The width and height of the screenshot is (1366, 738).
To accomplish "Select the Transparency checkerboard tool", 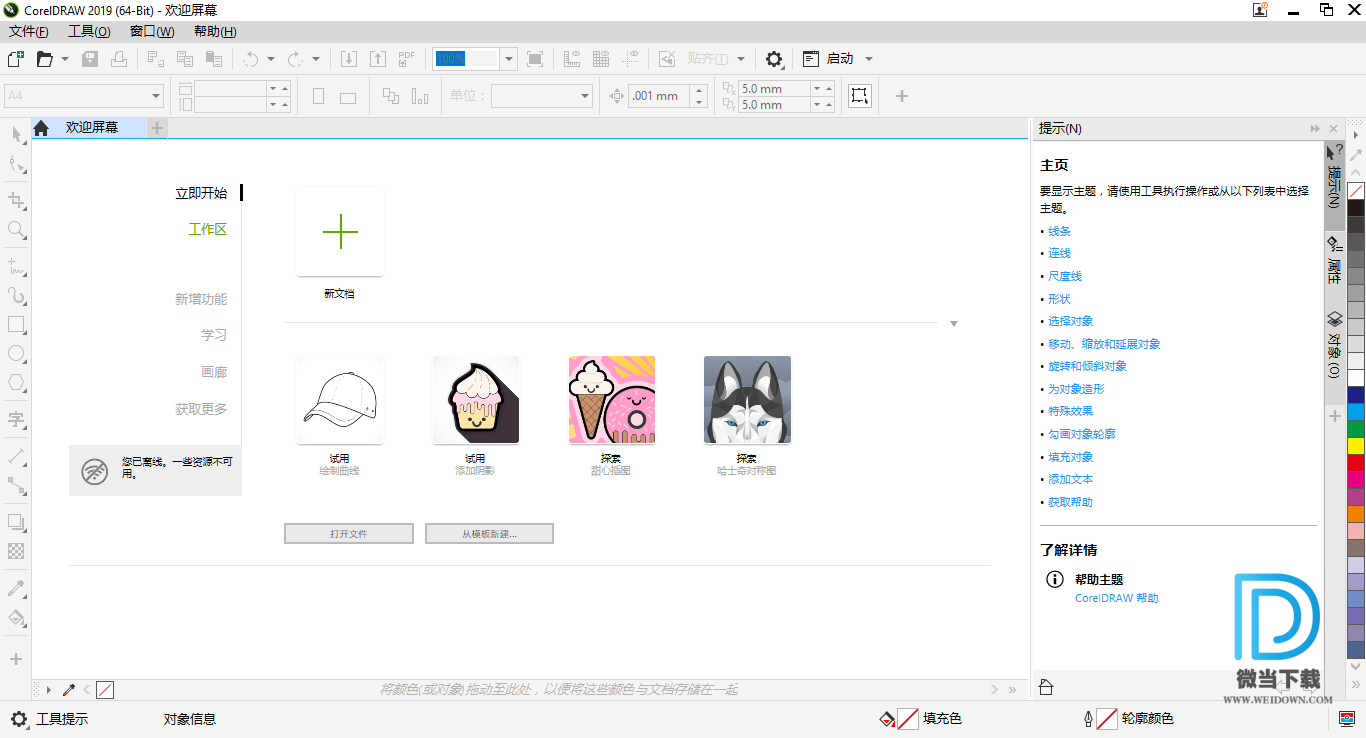I will [16, 551].
